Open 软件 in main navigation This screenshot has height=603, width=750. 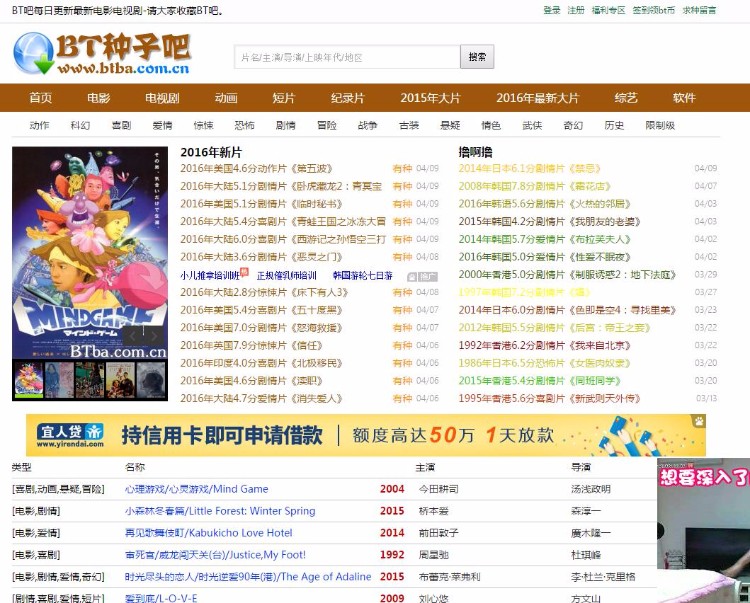point(684,98)
